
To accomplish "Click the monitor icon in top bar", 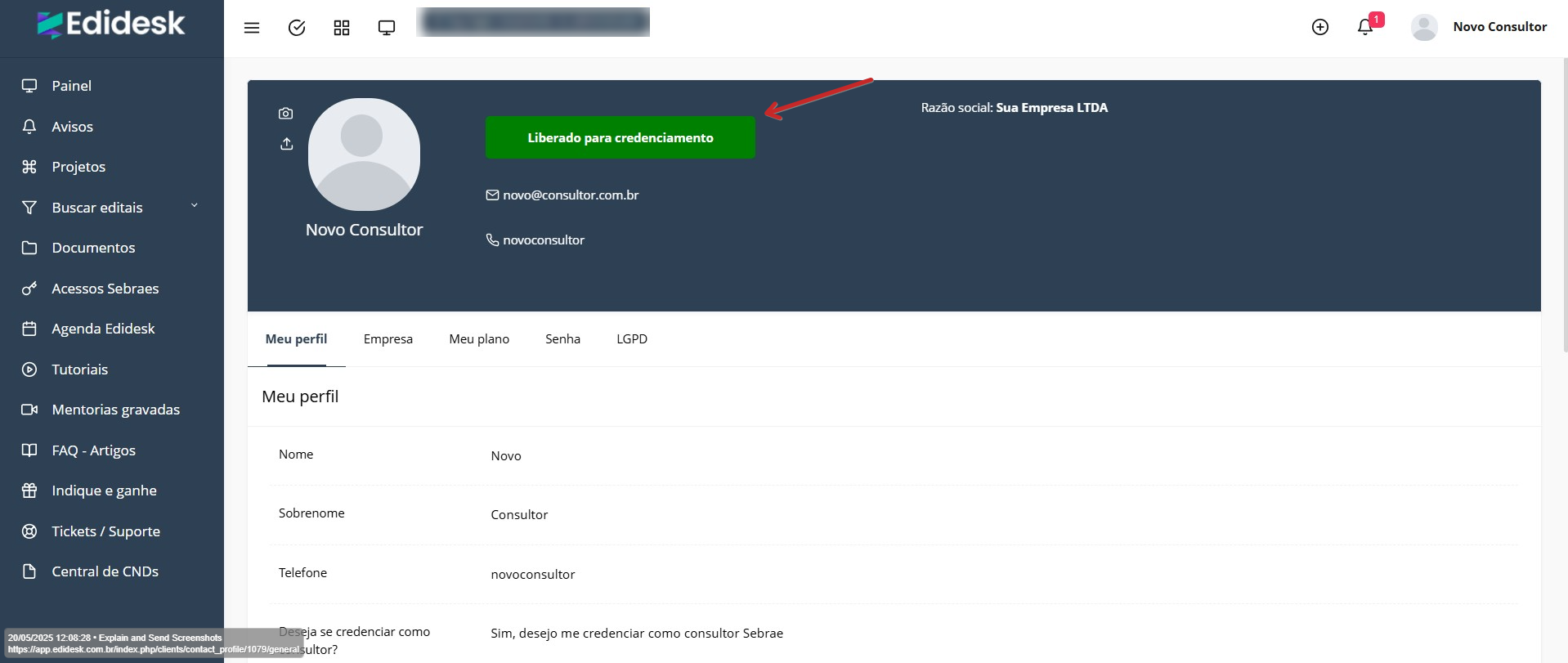I will click(x=387, y=28).
